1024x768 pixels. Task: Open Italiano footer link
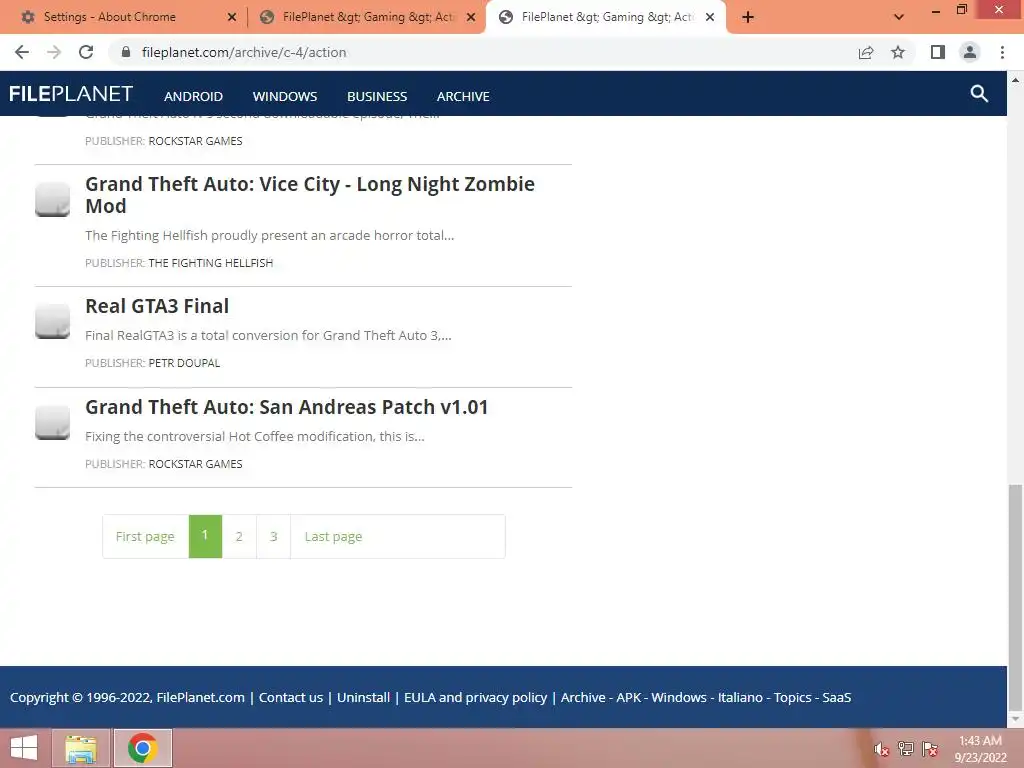(x=740, y=697)
